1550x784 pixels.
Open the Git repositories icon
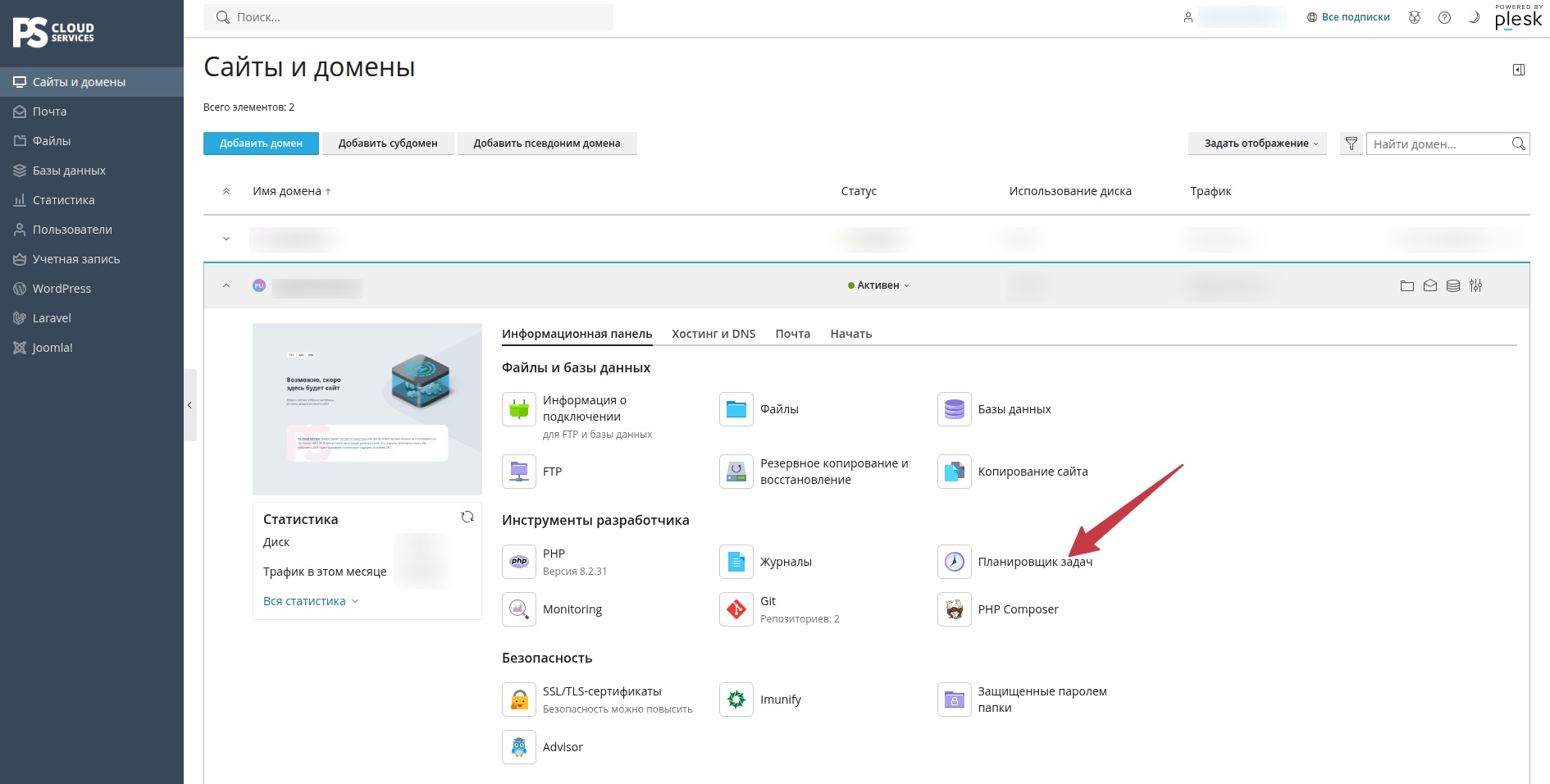coord(736,609)
